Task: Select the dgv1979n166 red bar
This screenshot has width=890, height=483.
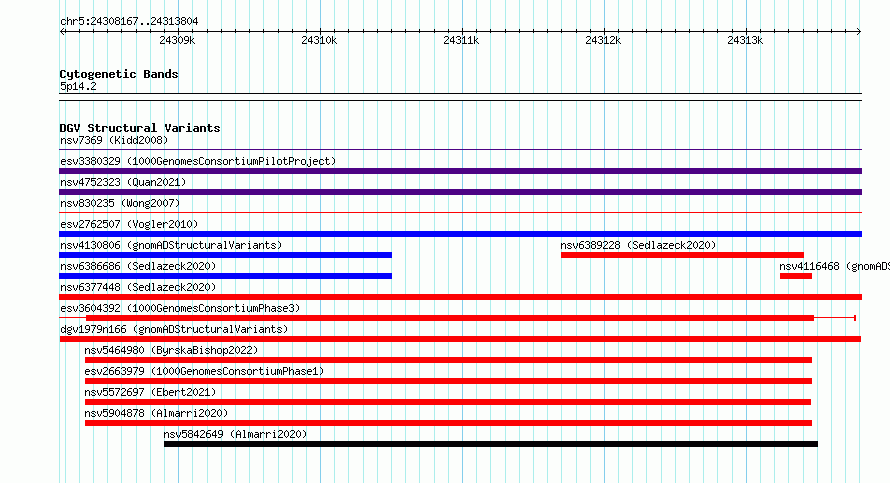Action: click(x=460, y=339)
